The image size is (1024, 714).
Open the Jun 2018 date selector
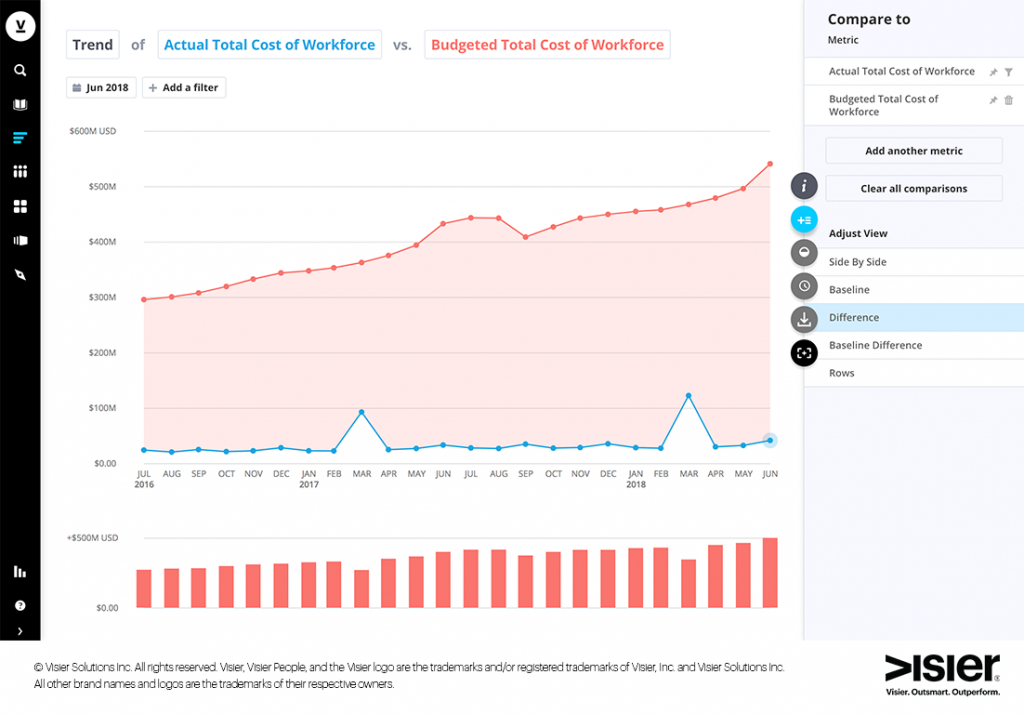(x=101, y=87)
